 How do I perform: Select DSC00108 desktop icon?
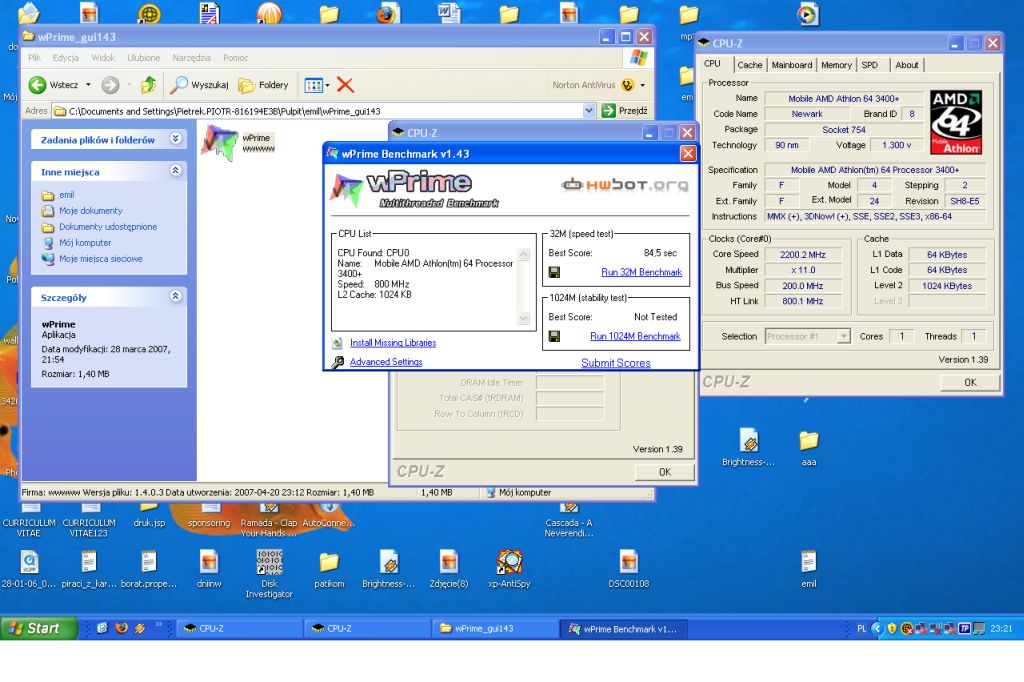click(x=629, y=570)
